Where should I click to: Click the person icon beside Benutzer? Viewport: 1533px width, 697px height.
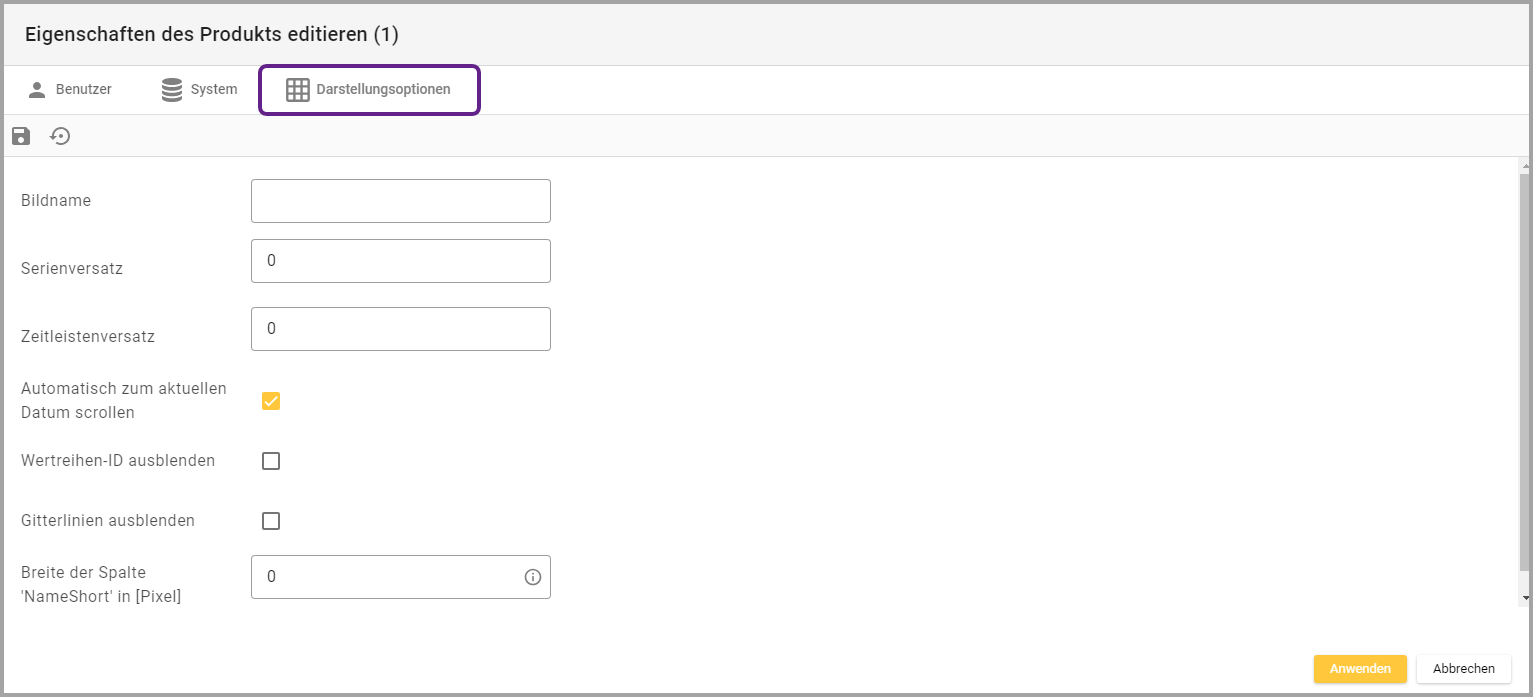click(x=37, y=90)
